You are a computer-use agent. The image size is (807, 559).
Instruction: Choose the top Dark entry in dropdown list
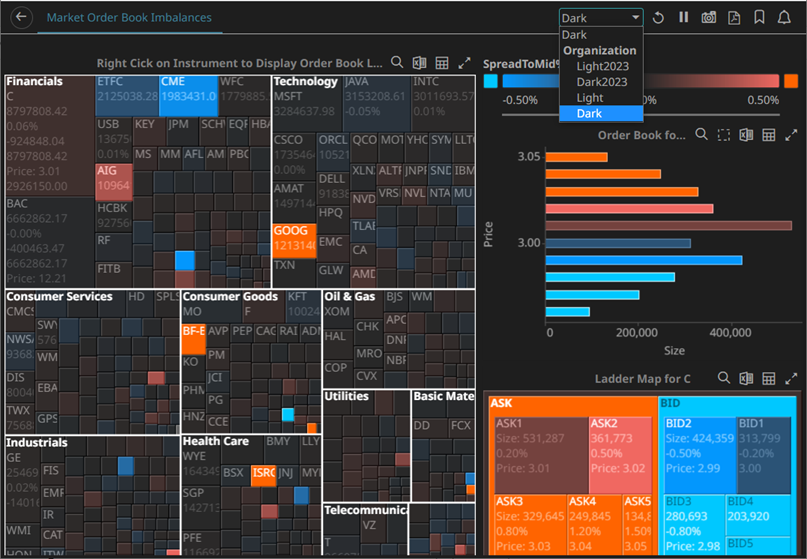pos(601,34)
